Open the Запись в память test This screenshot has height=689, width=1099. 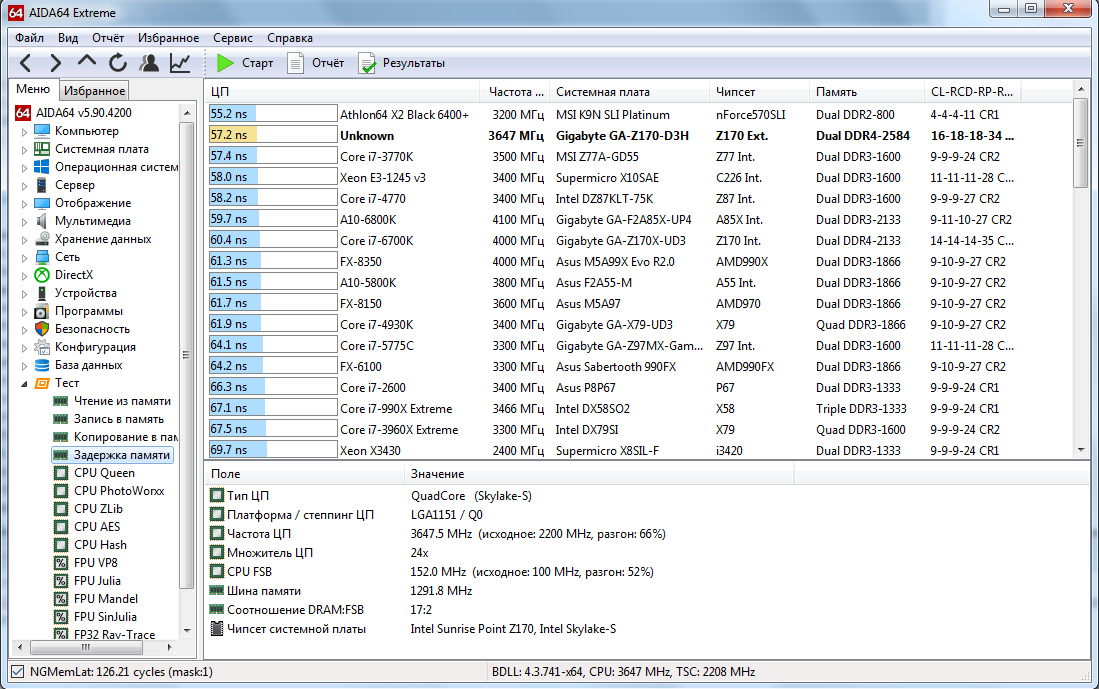(118, 419)
